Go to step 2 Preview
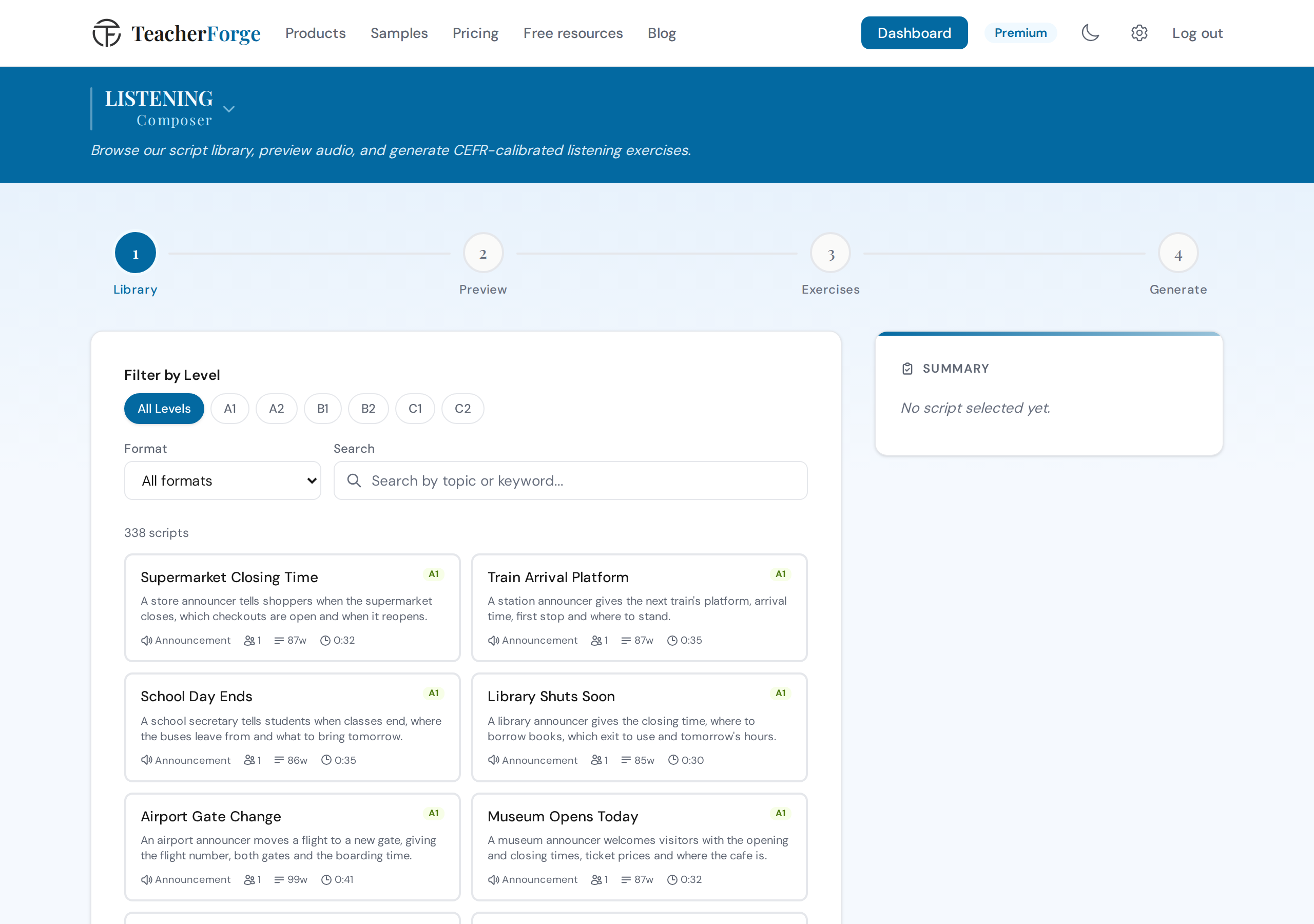This screenshot has height=924, width=1314. pyautogui.click(x=483, y=253)
